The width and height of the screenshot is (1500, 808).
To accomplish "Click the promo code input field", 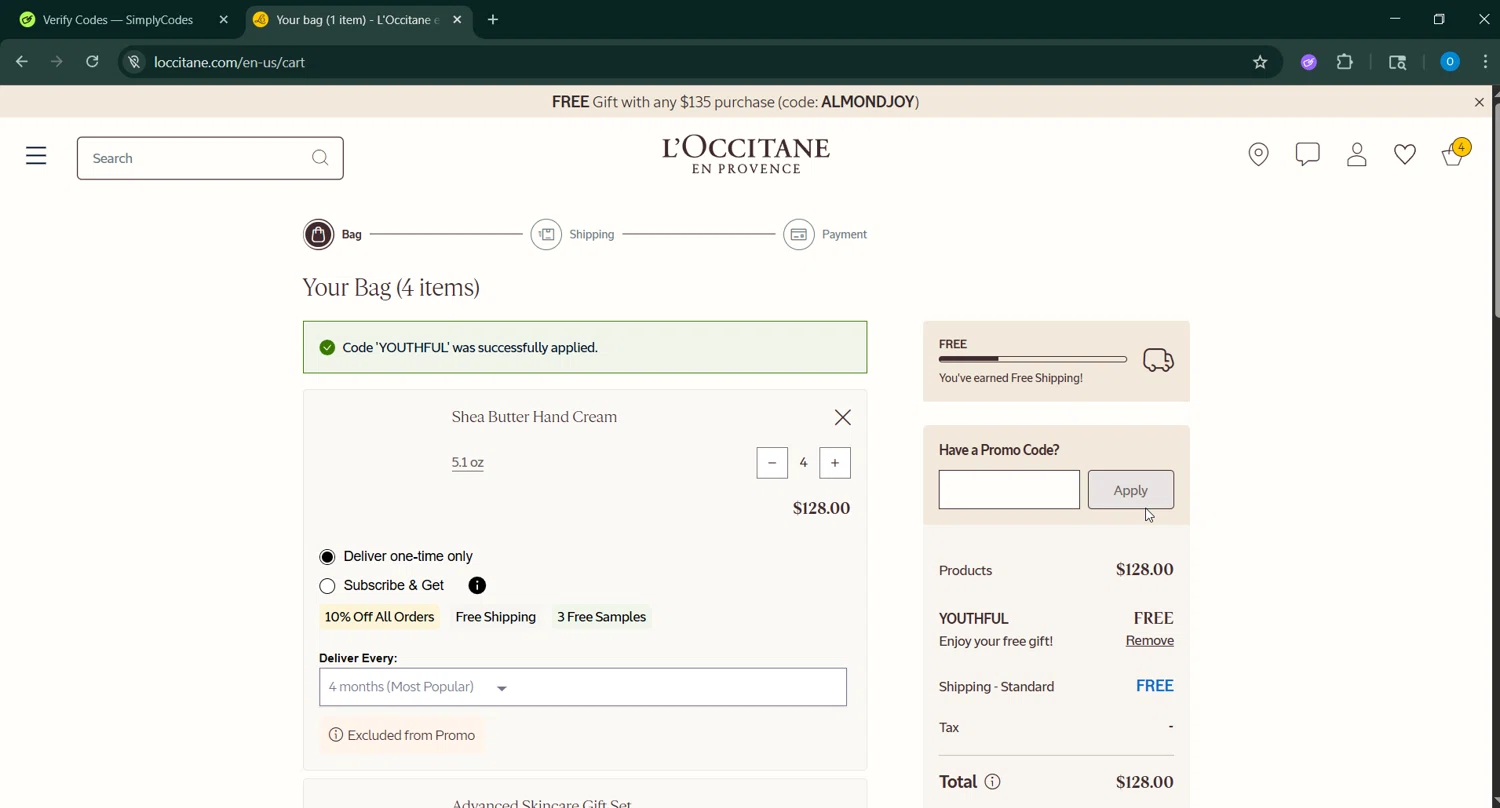I will [x=1009, y=490].
